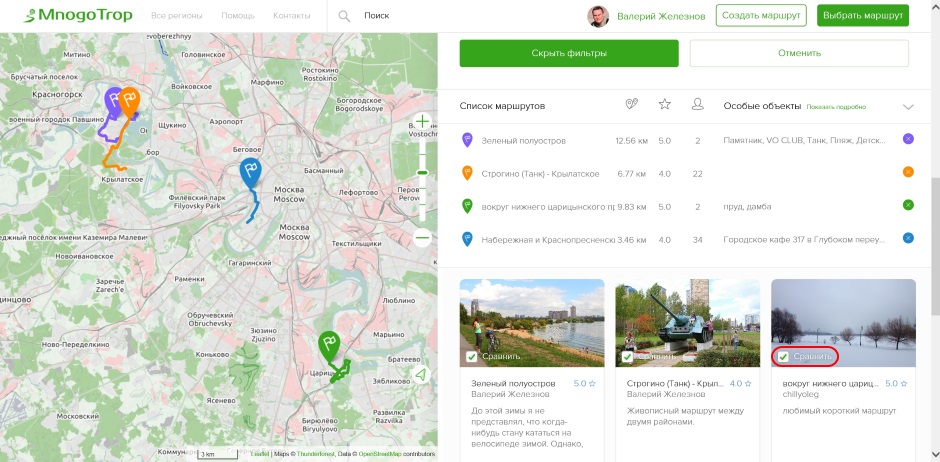The image size is (940, 462).
Task: Collapse the route list chevron
Action: pyautogui.click(x=908, y=107)
